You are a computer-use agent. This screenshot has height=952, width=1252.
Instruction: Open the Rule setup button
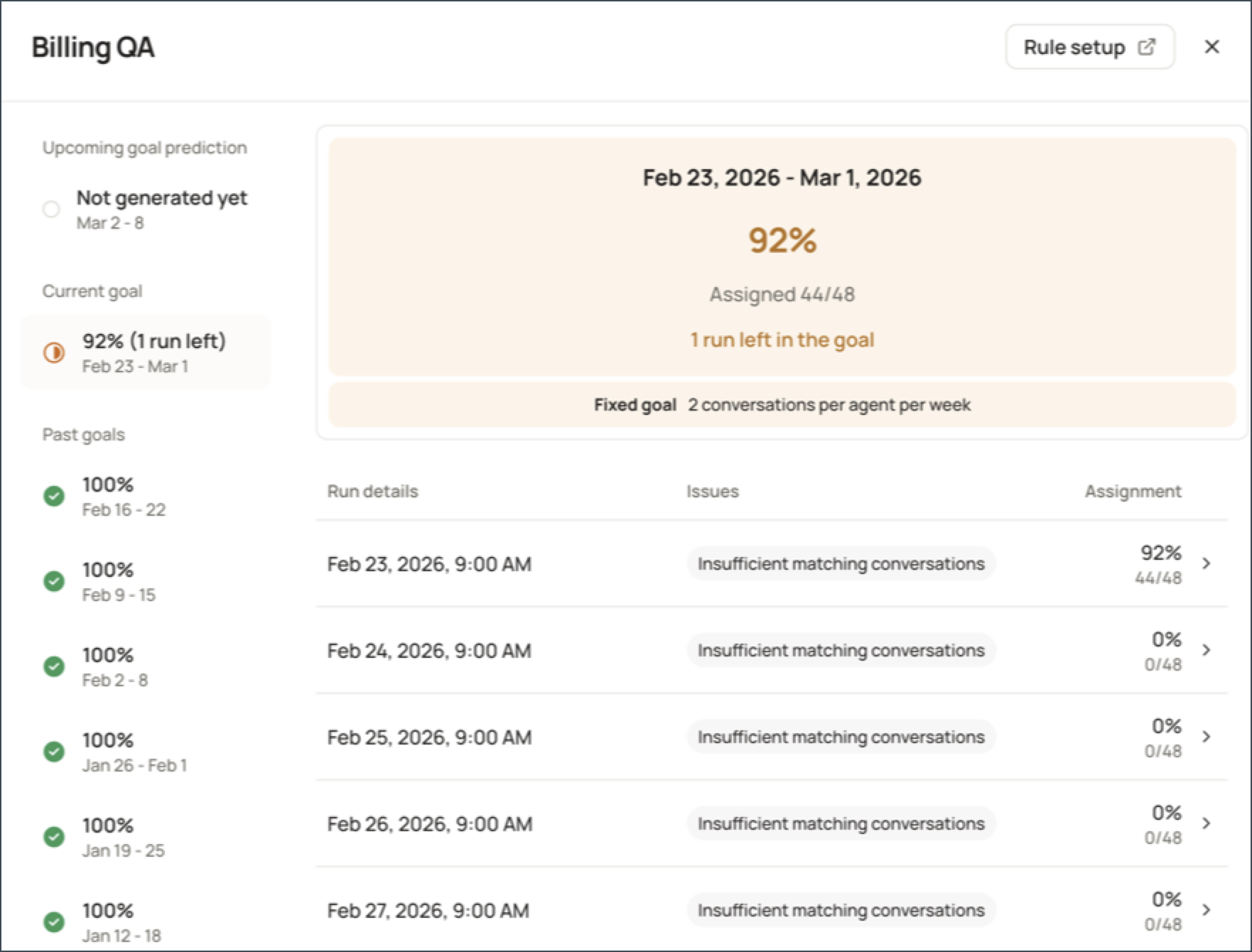click(1089, 48)
